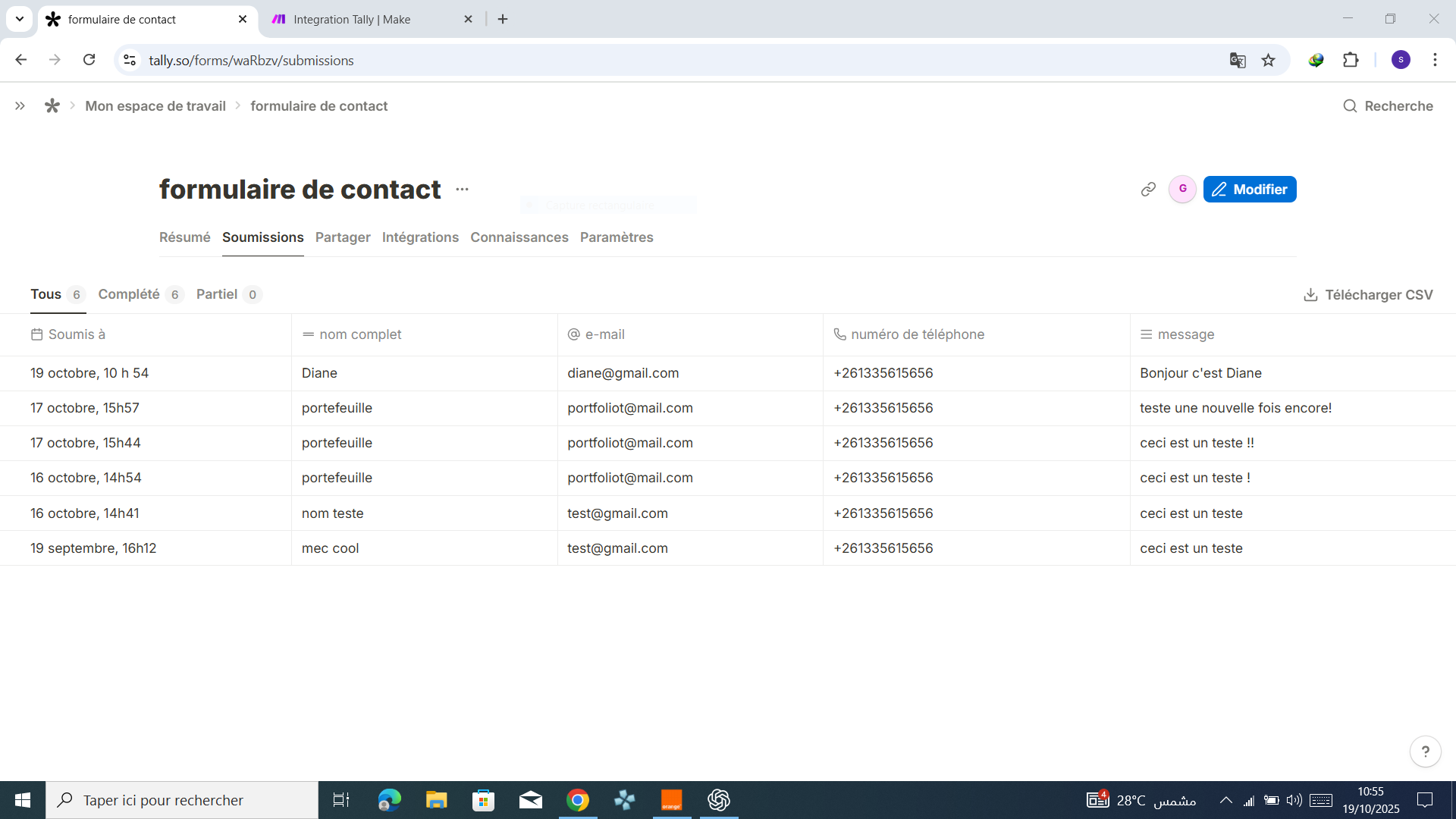1456x819 pixels.
Task: Click the Google Translate icon in address bar
Action: [1238, 61]
